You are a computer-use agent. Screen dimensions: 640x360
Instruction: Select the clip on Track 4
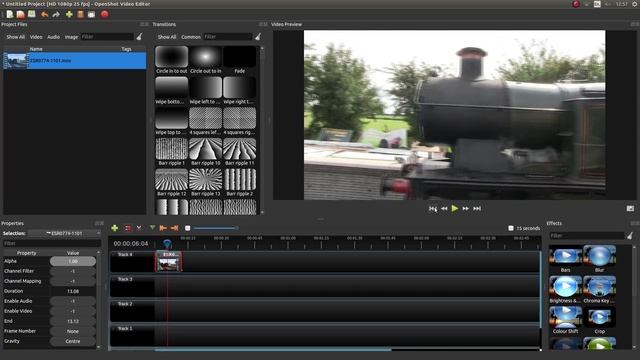click(x=169, y=261)
